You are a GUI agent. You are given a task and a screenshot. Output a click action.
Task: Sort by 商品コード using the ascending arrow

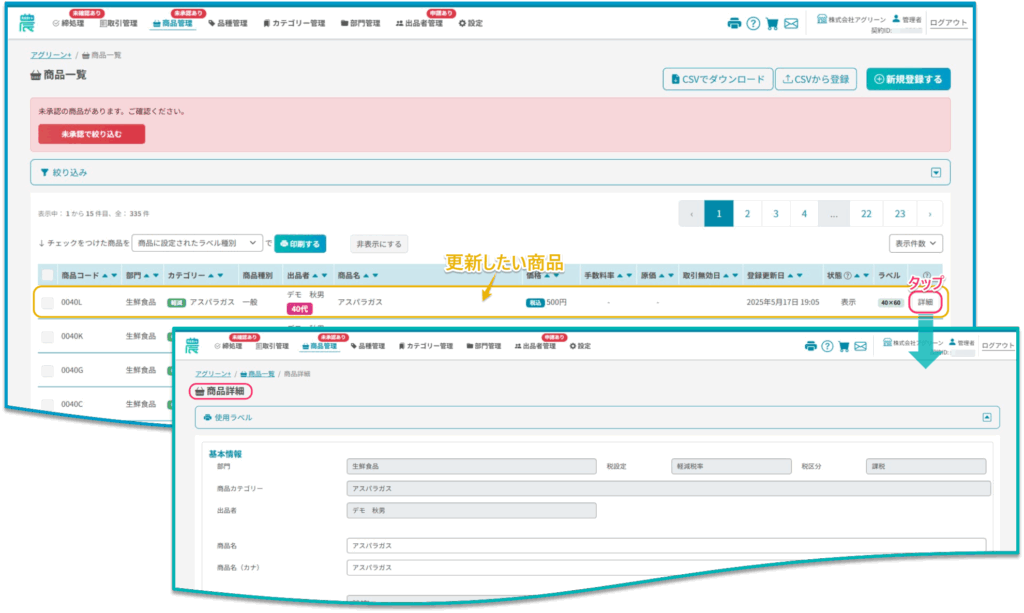pyautogui.click(x=105, y=275)
